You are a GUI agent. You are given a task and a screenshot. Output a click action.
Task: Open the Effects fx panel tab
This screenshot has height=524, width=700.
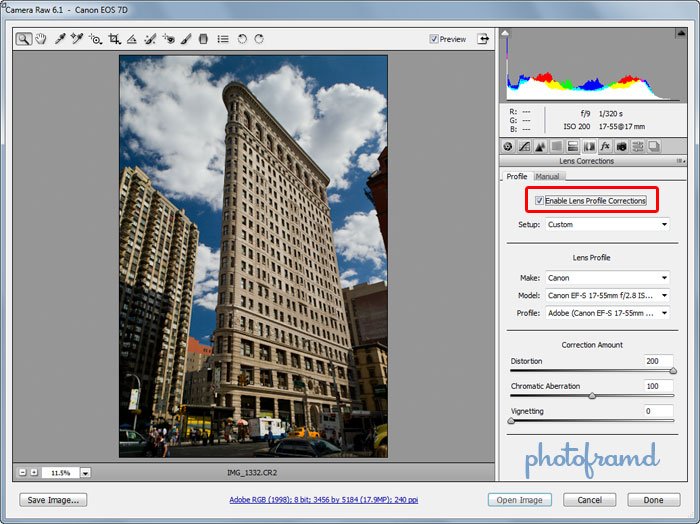(605, 146)
